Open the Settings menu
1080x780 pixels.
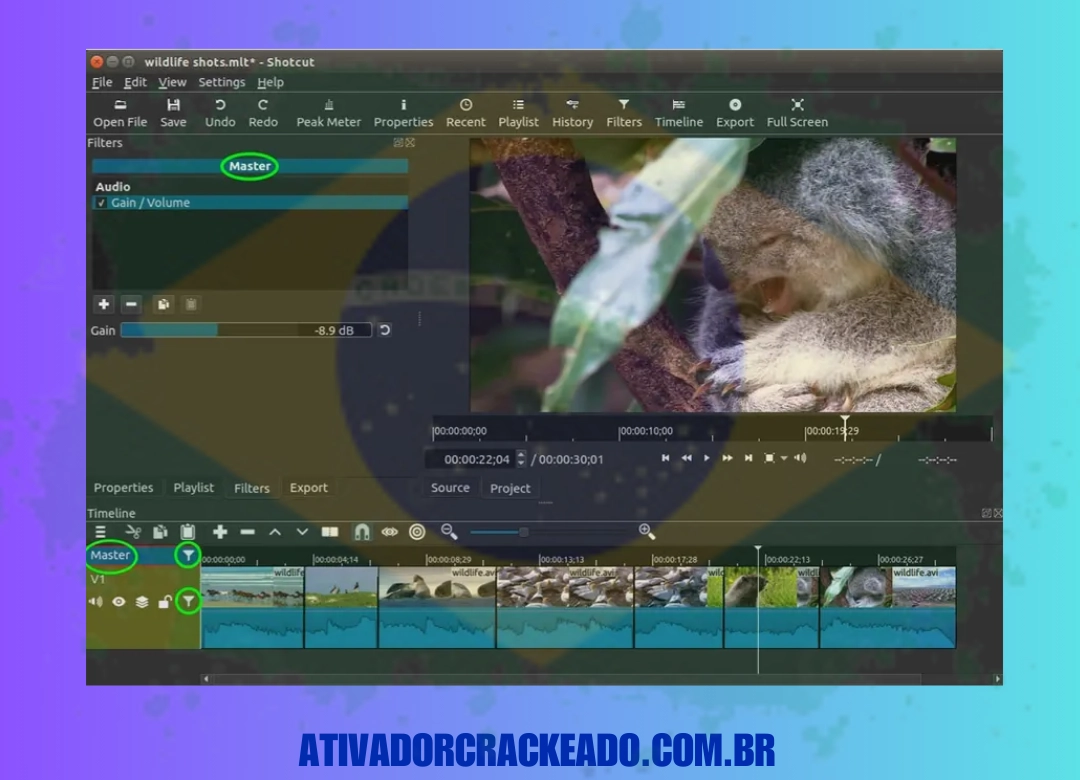222,82
